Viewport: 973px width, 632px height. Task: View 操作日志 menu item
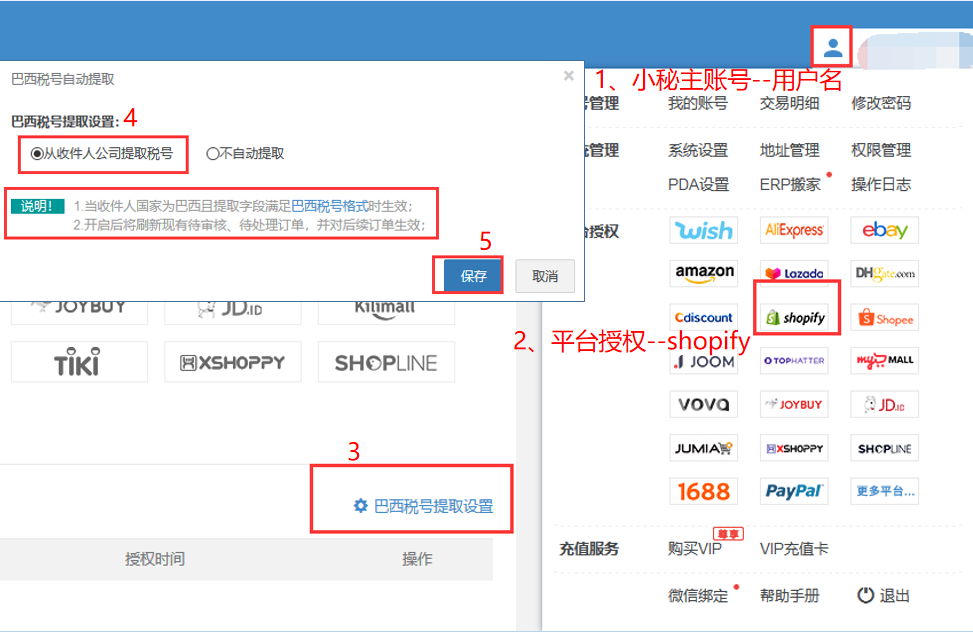tap(881, 184)
